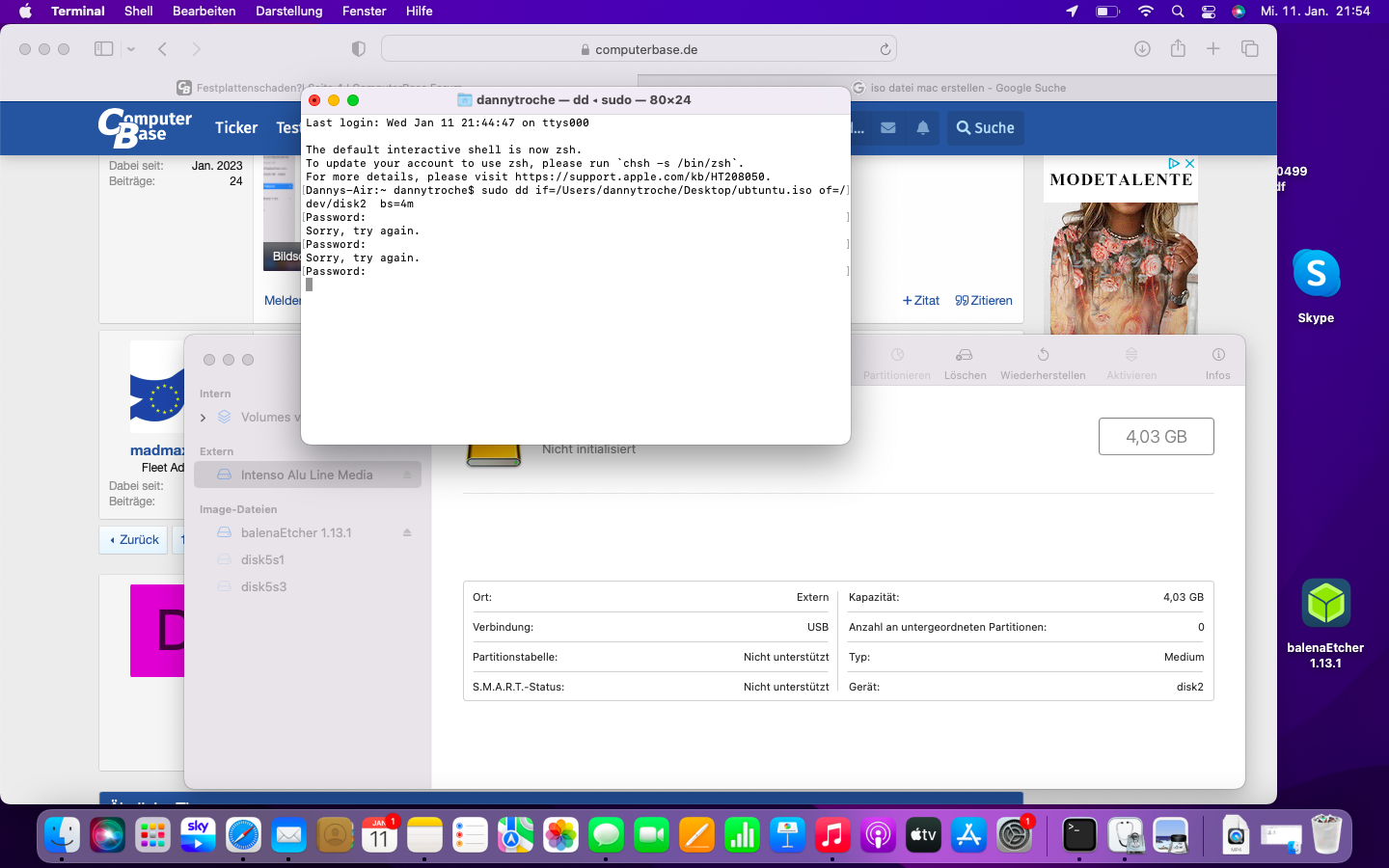
Task: Open Keynote in the Dock
Action: (x=787, y=835)
